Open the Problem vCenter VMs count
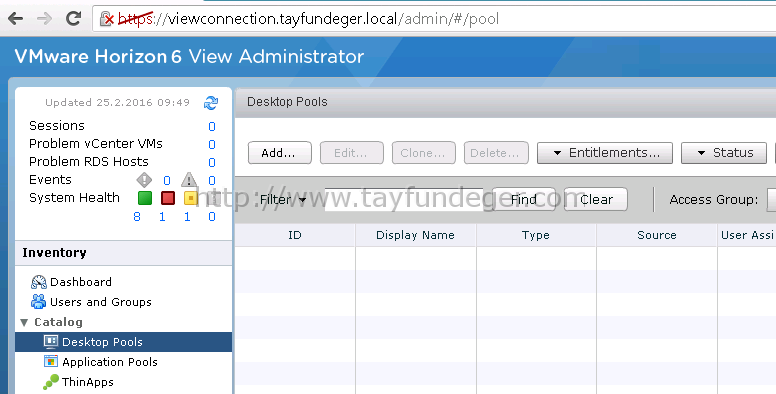The width and height of the screenshot is (776, 394). (212, 144)
